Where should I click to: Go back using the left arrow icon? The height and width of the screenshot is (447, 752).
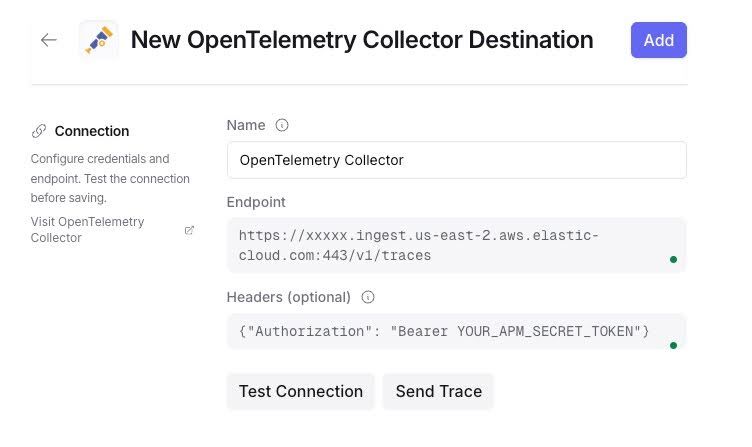48,40
